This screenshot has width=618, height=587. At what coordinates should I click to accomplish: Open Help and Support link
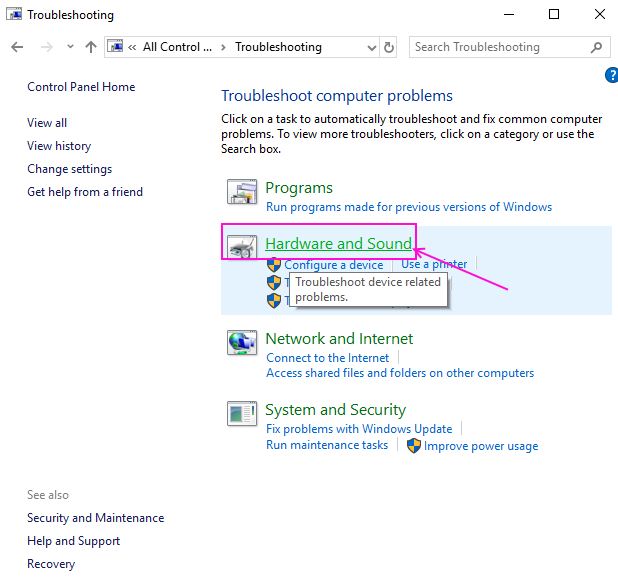click(x=73, y=541)
